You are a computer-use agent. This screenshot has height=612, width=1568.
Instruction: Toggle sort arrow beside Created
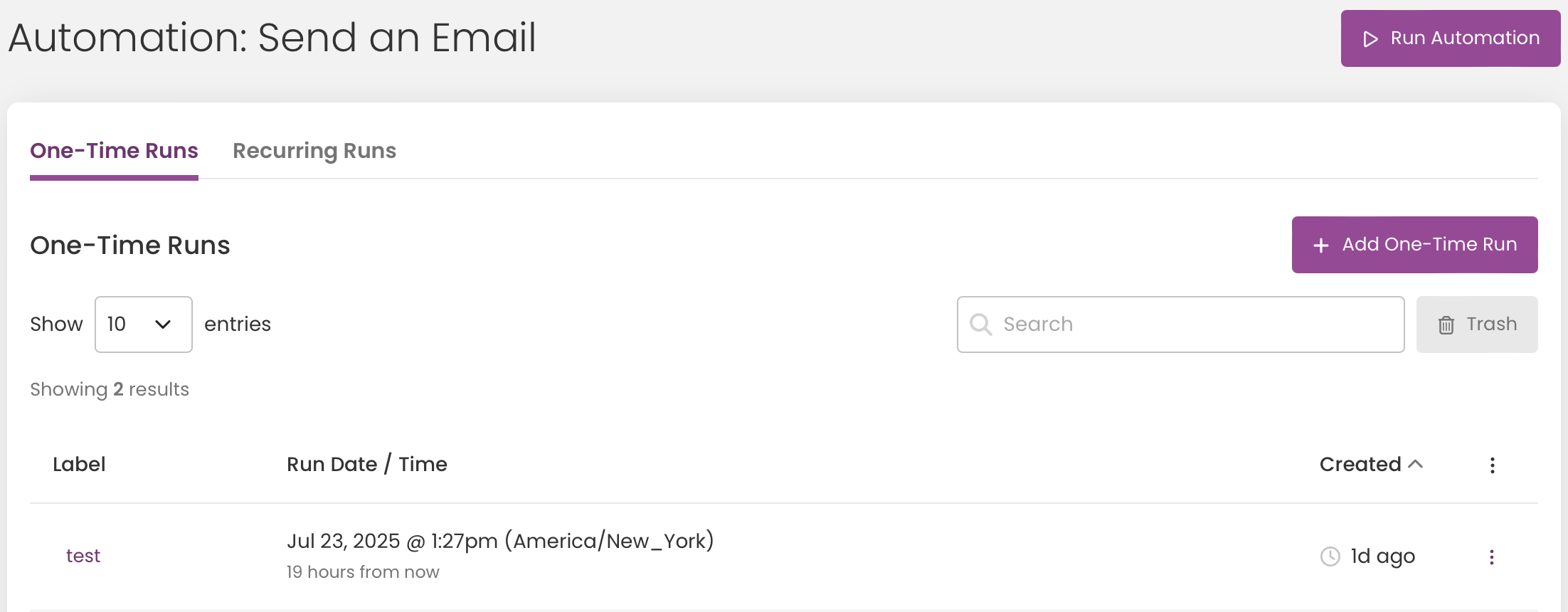click(x=1416, y=464)
